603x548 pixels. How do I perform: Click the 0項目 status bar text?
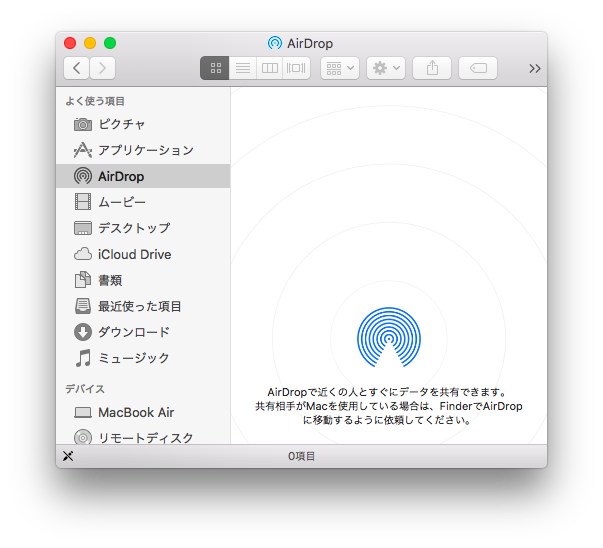point(302,456)
